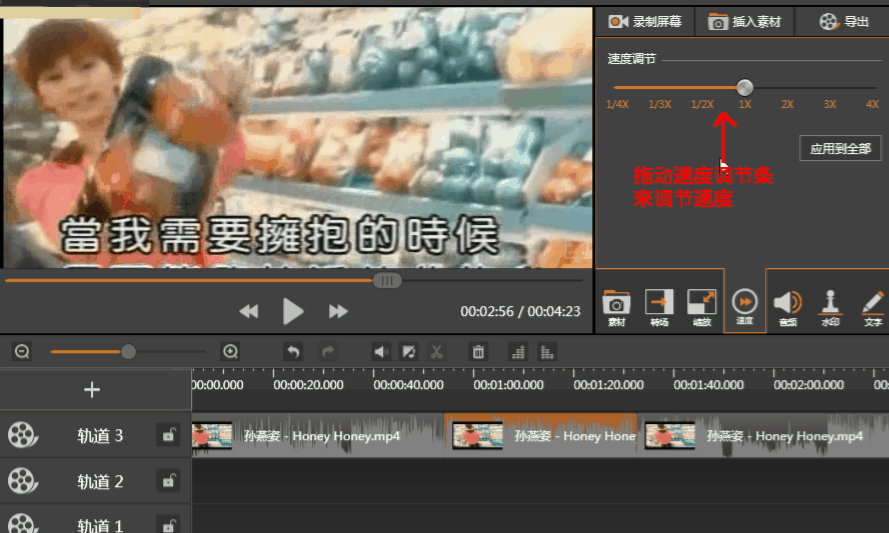Set speed to 4X on the slider

point(872,104)
